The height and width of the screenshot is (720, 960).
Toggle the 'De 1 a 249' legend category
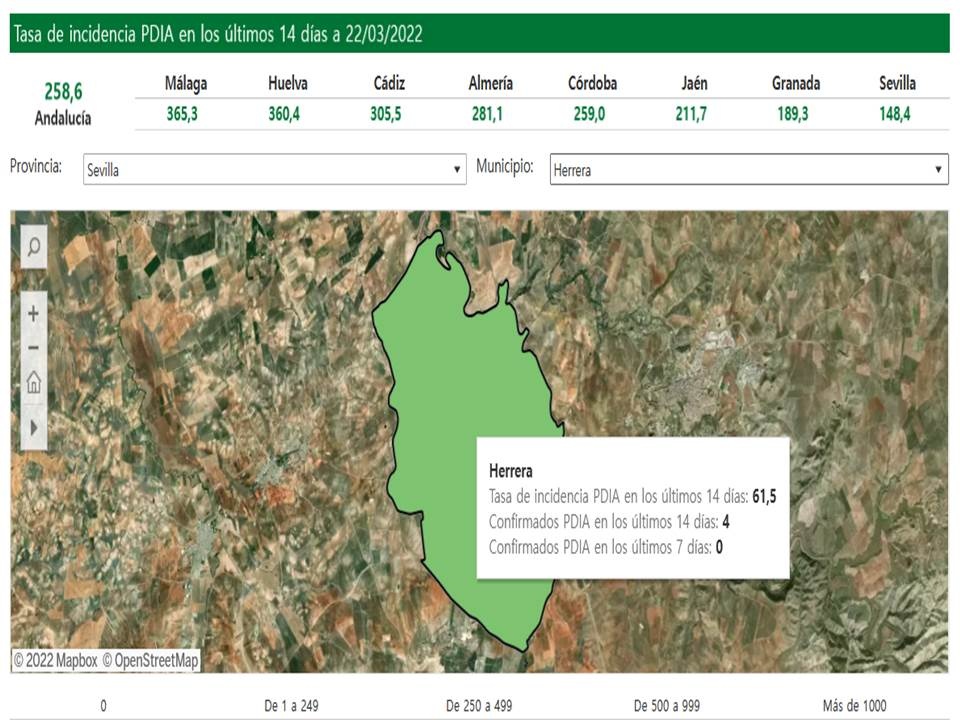295,703
